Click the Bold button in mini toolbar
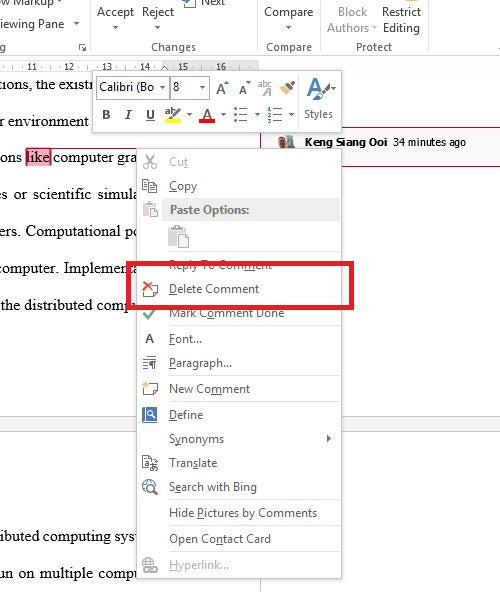Image resolution: width=500 pixels, height=592 pixels. pyautogui.click(x=106, y=114)
